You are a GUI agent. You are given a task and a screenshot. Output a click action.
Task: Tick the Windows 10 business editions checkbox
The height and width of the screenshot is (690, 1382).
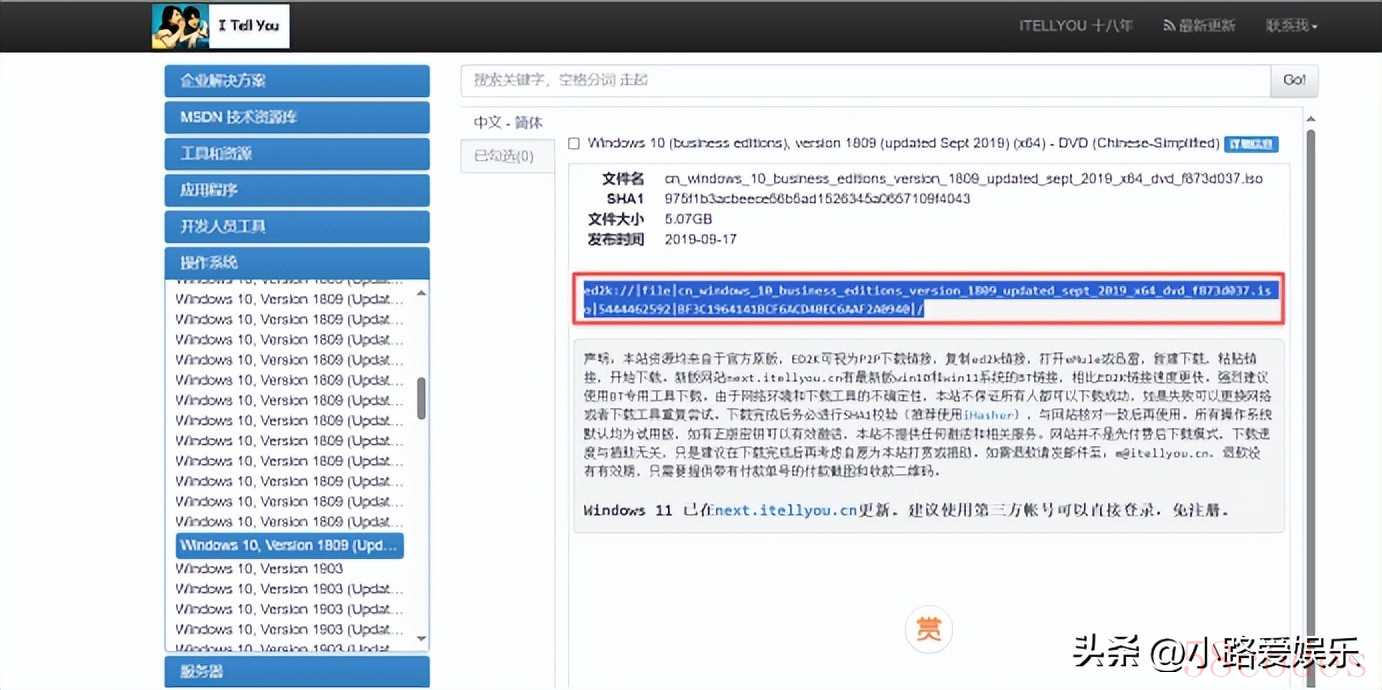(x=574, y=144)
